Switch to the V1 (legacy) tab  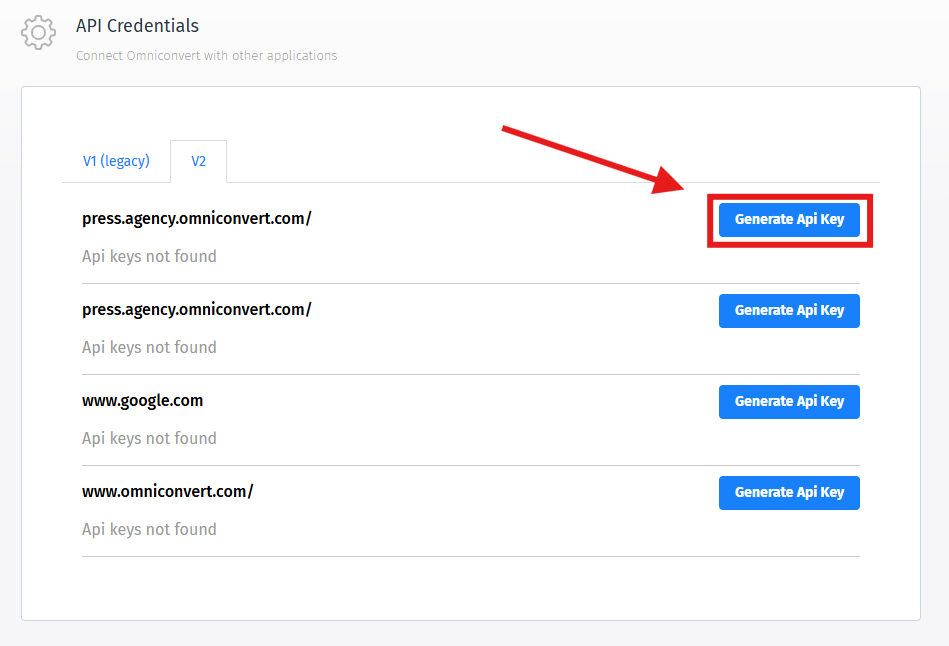click(116, 161)
